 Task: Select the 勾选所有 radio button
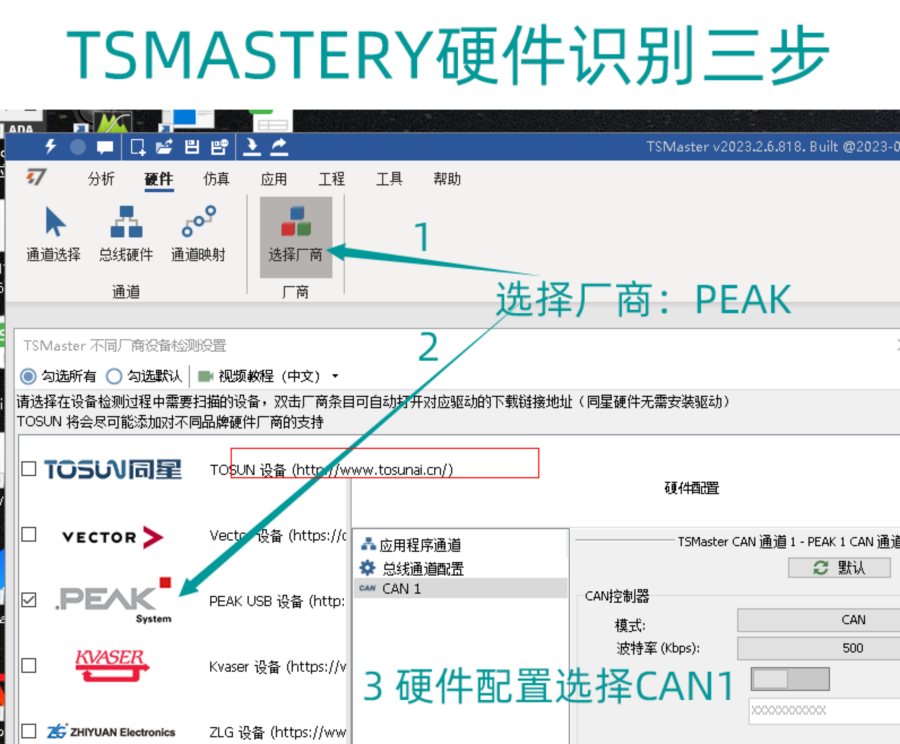tap(28, 377)
